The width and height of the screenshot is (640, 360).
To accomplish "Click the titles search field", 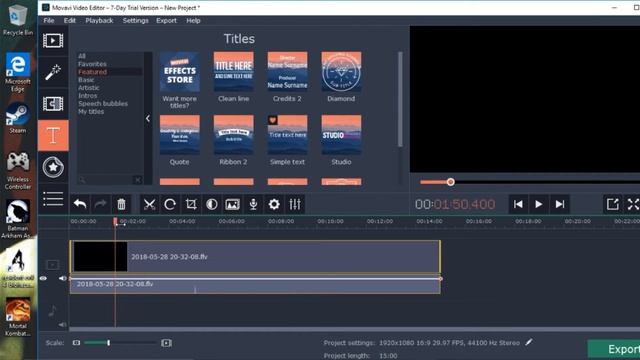I will pos(106,180).
